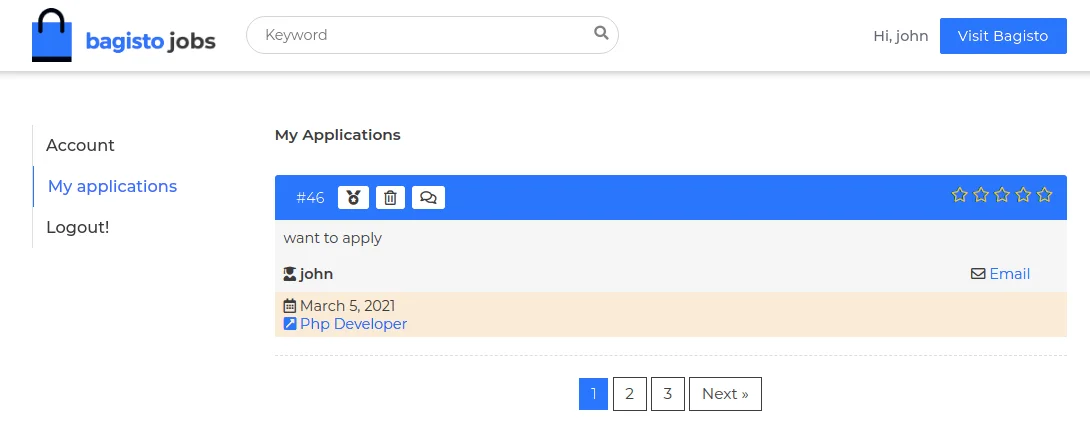Click the bagisto jobs brand text
The height and width of the screenshot is (438, 1090).
click(x=151, y=42)
